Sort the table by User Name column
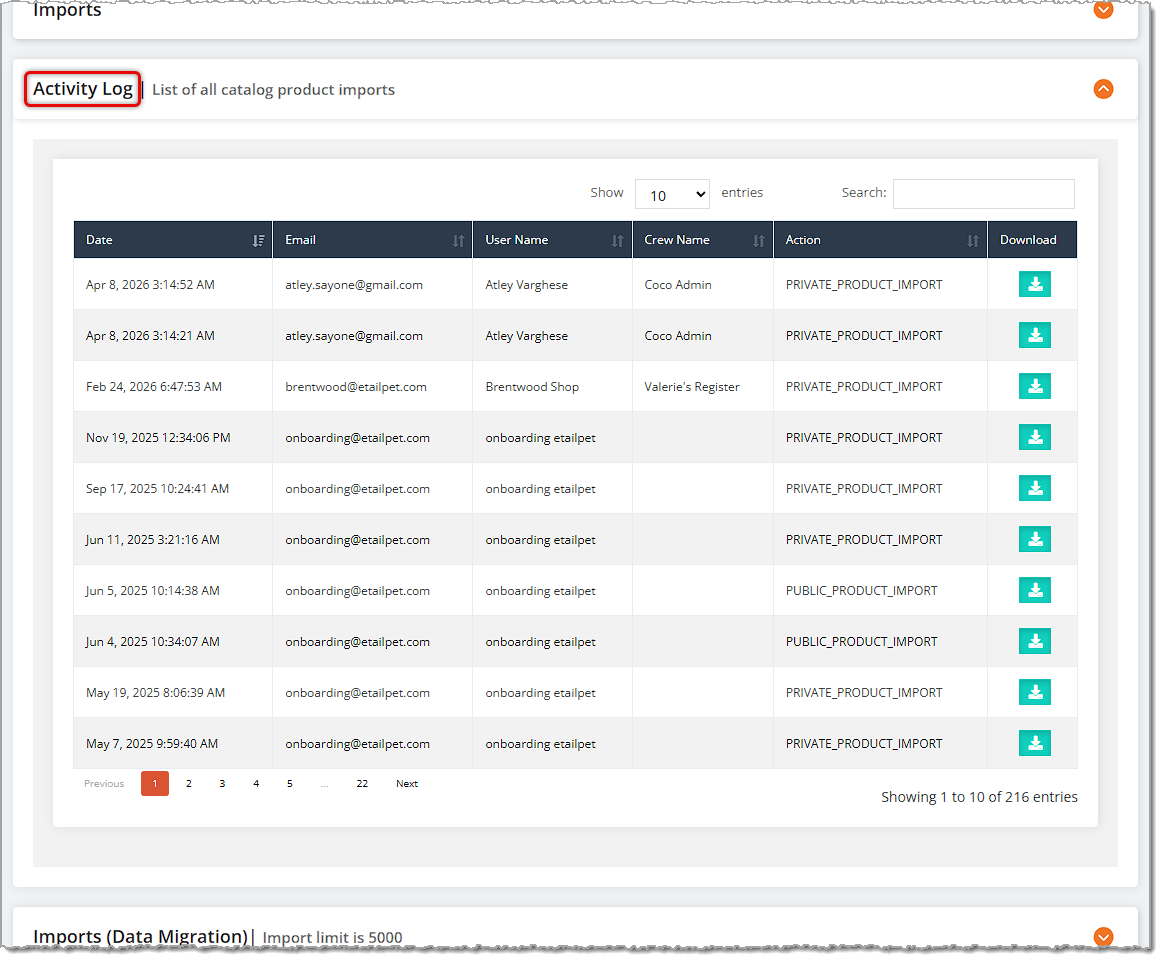 point(553,240)
